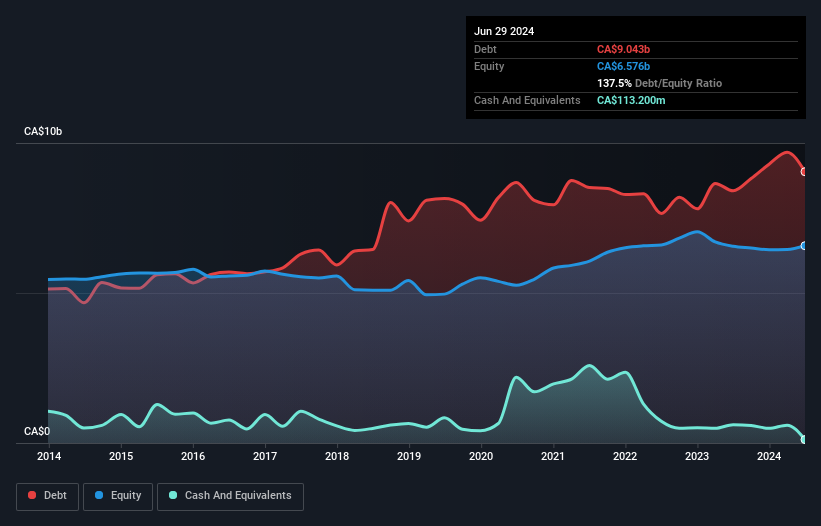Select the Cash endpoint marker on chart

pyautogui.click(x=804, y=440)
